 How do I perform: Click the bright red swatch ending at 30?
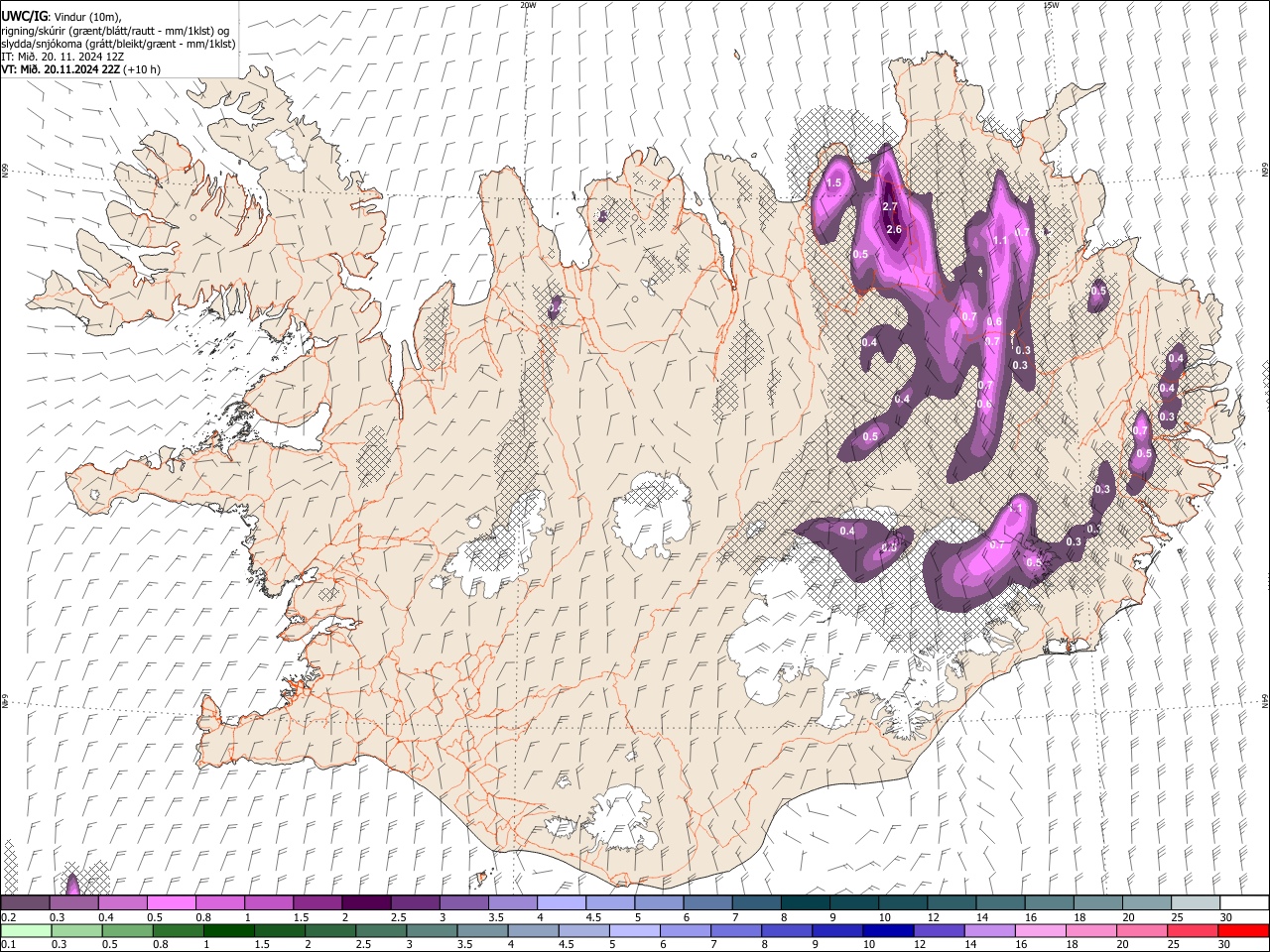(x=1243, y=930)
